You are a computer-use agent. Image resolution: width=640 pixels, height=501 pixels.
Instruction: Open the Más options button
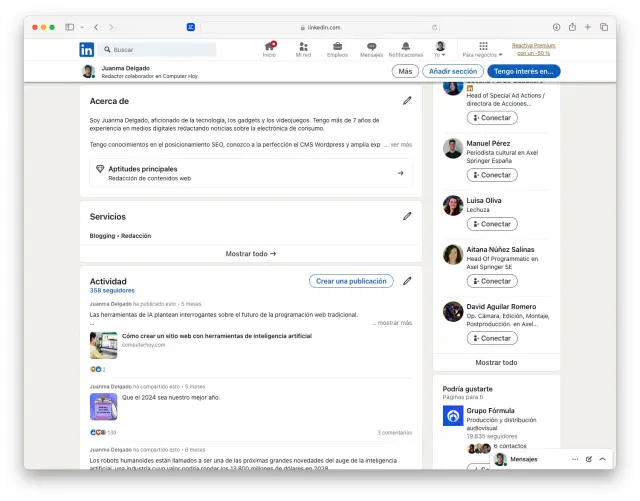click(405, 71)
